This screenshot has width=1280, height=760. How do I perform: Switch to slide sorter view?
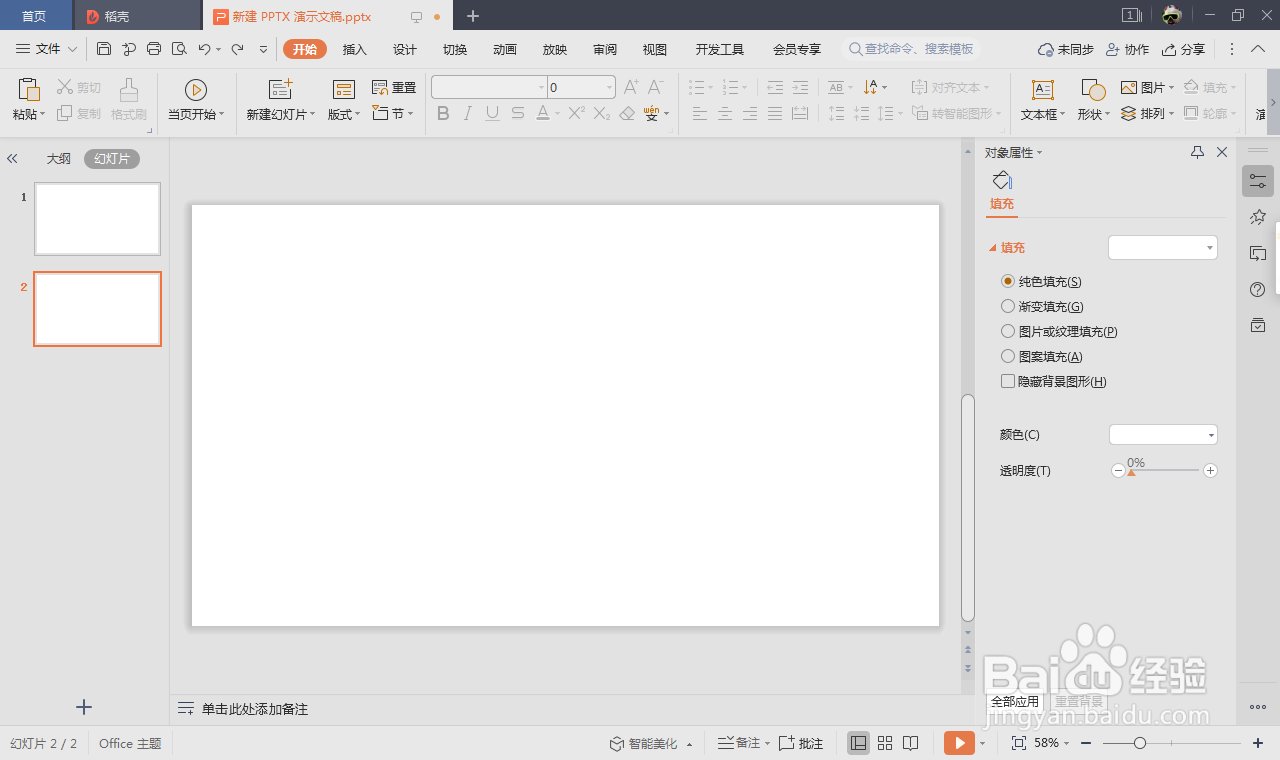pyautogui.click(x=885, y=743)
